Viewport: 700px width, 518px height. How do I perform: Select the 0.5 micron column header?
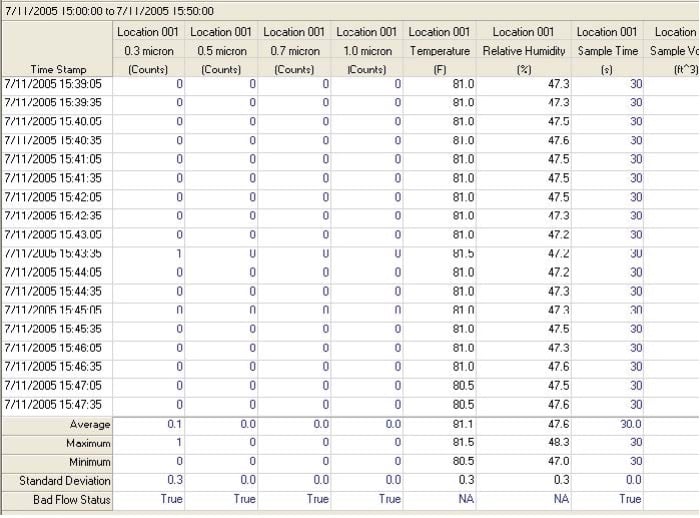coord(222,50)
